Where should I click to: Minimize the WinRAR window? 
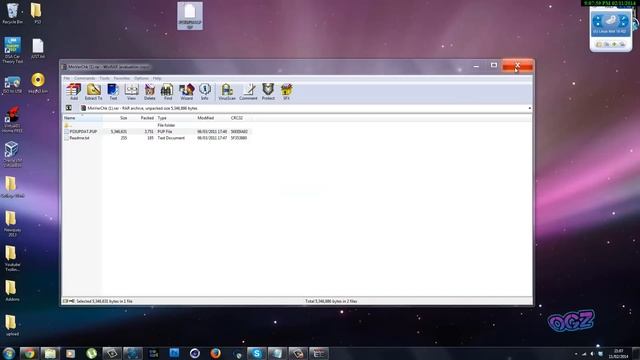(x=476, y=66)
